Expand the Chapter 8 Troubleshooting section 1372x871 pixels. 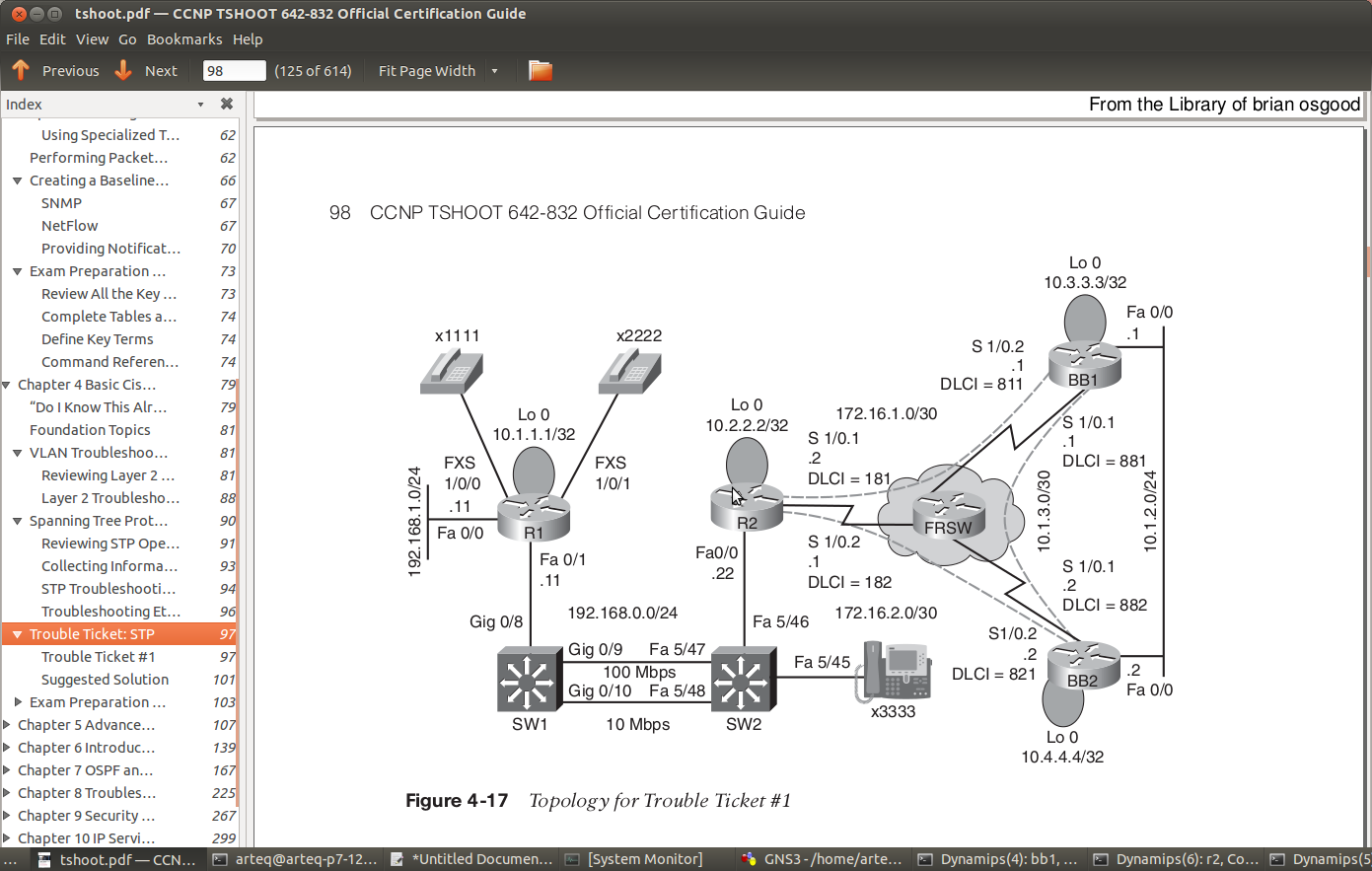pyautogui.click(x=7, y=793)
